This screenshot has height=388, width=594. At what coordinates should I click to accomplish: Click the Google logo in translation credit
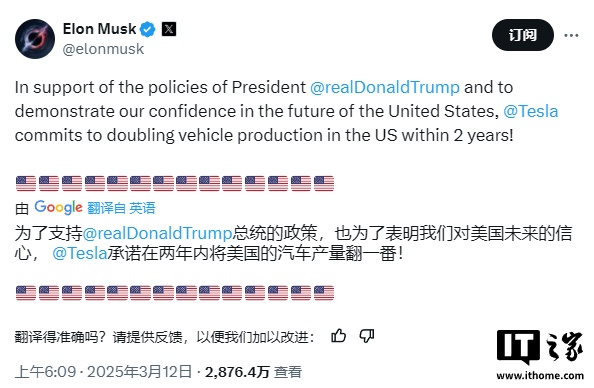pyautogui.click(x=58, y=207)
